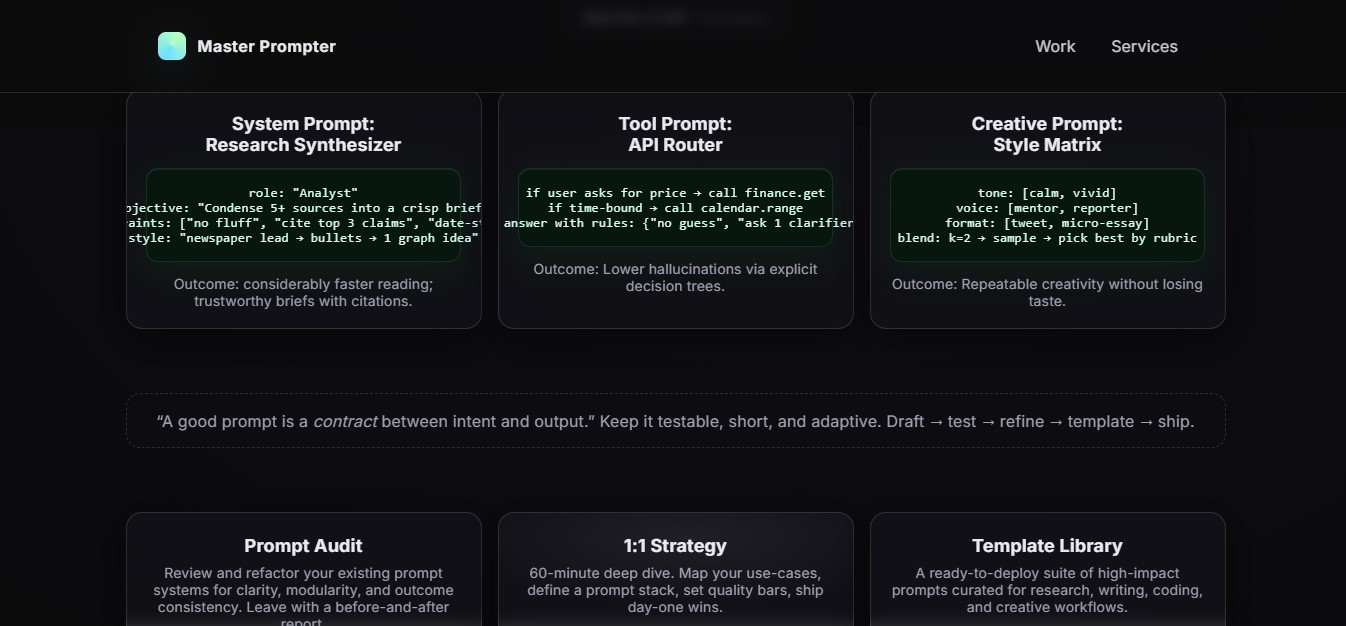Click the 60-minute deep dive description

675,590
